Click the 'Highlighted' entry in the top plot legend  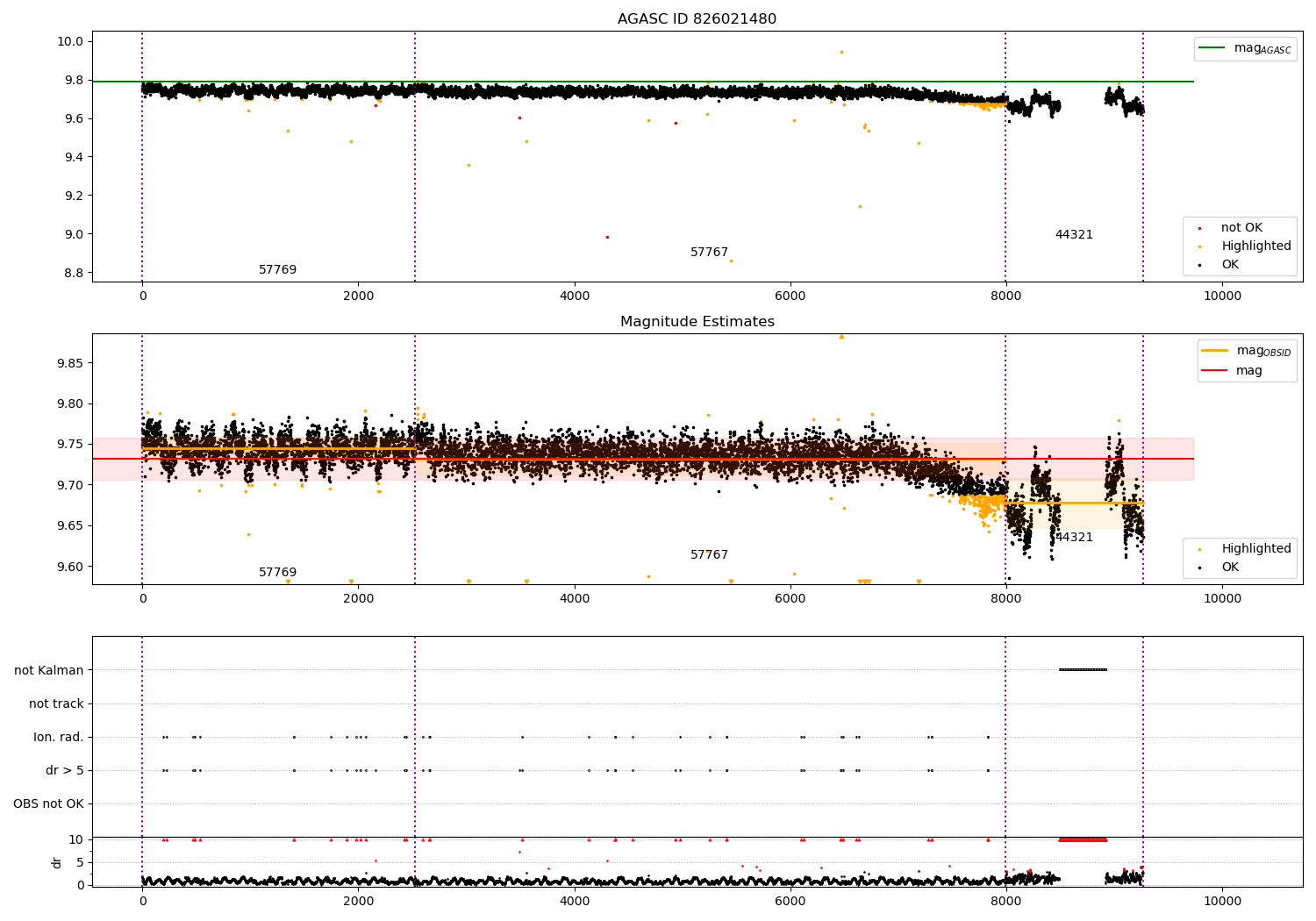point(1255,246)
